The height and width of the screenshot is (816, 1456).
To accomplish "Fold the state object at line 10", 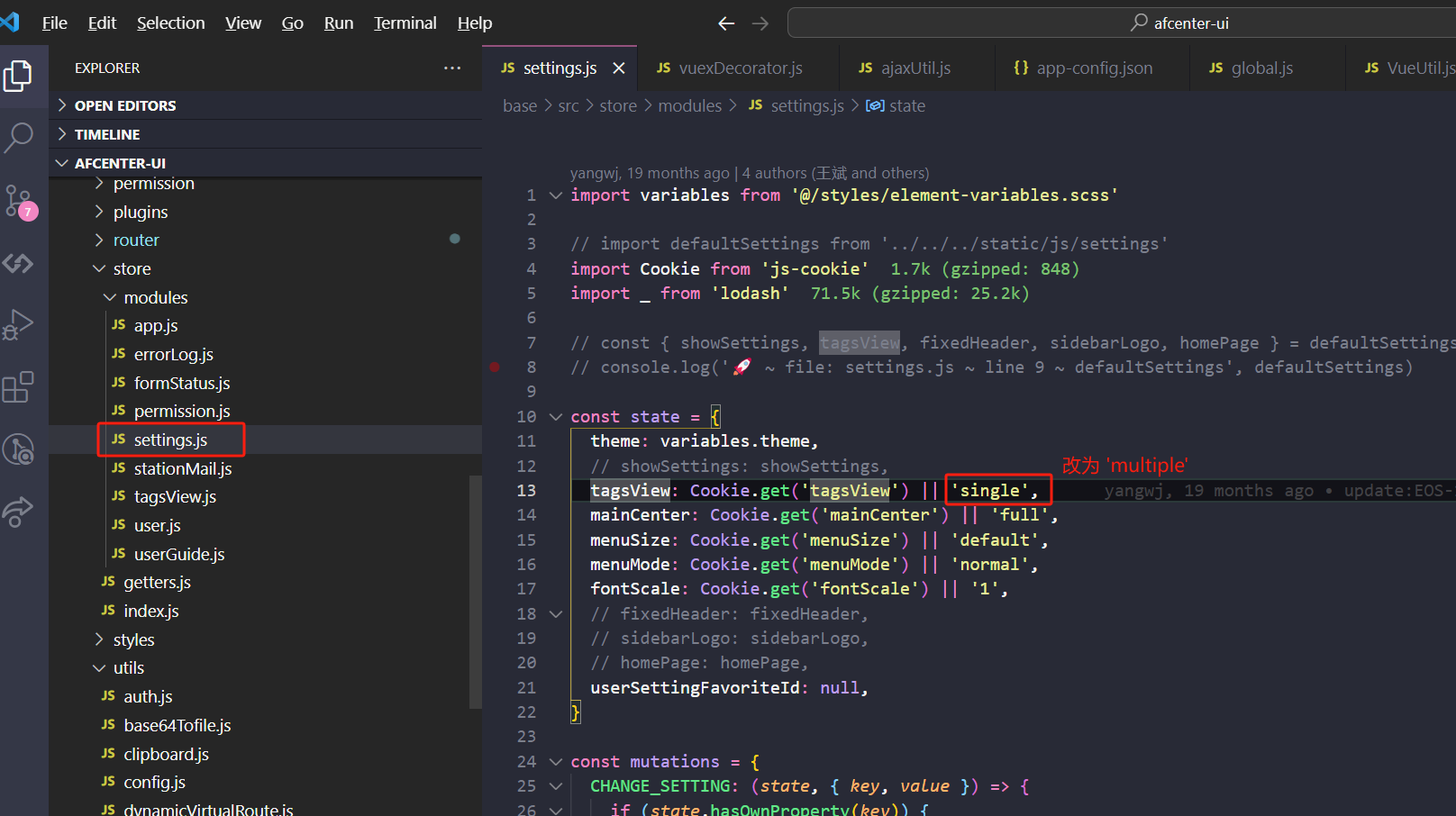I will tap(556, 417).
